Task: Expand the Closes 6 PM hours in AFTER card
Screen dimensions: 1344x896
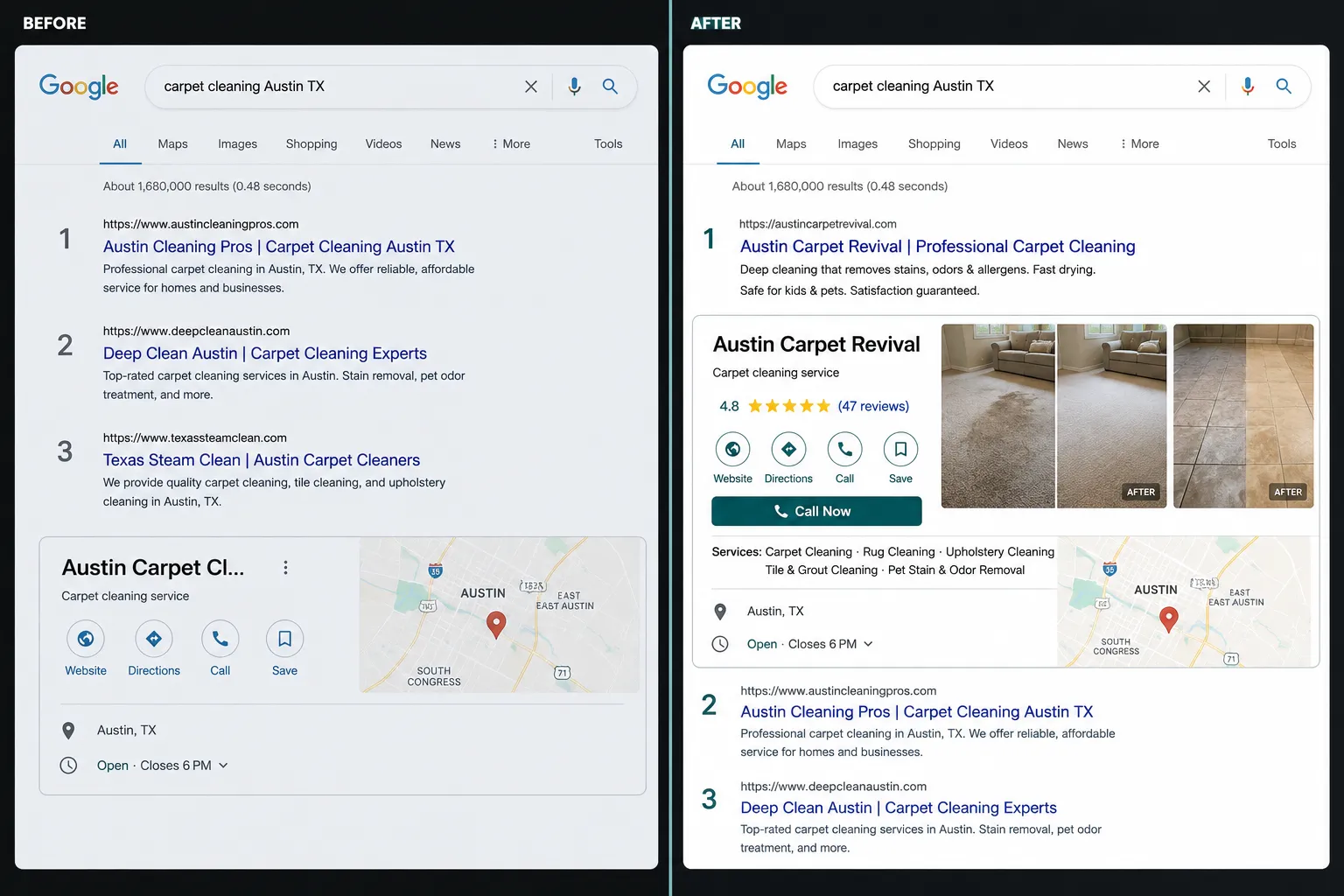Action: [868, 644]
